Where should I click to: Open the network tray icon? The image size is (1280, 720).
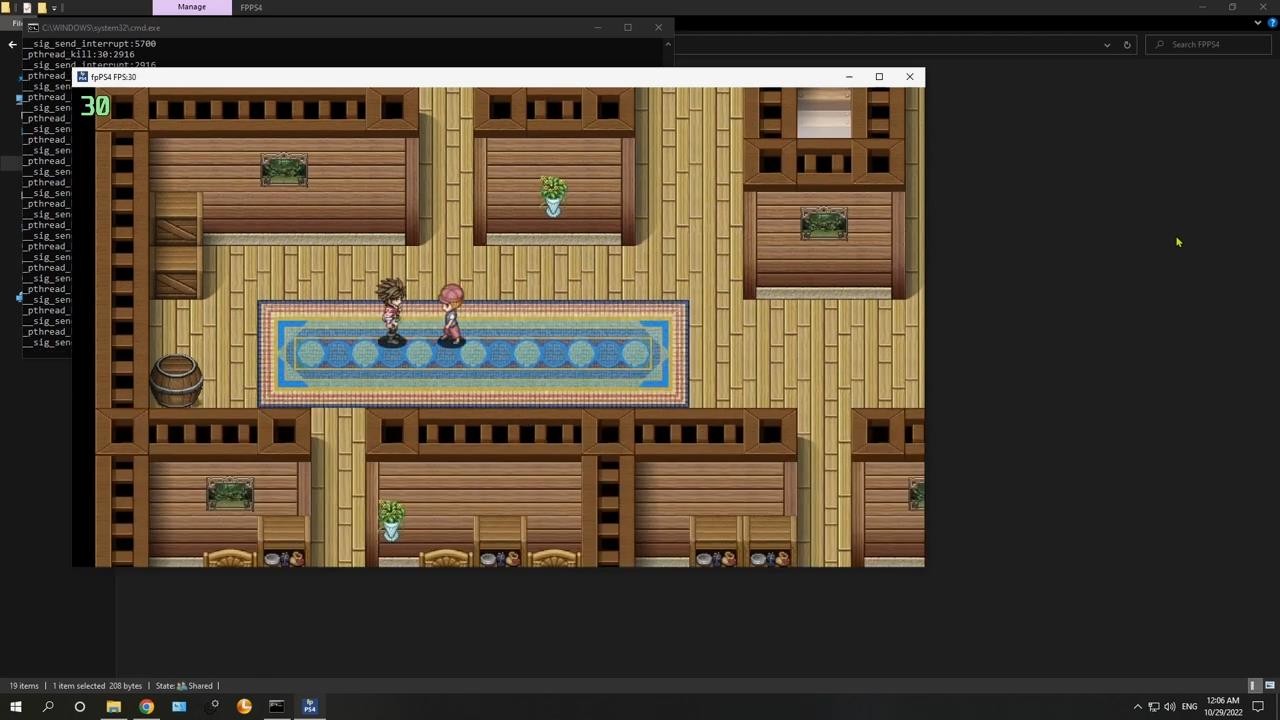pos(1153,707)
